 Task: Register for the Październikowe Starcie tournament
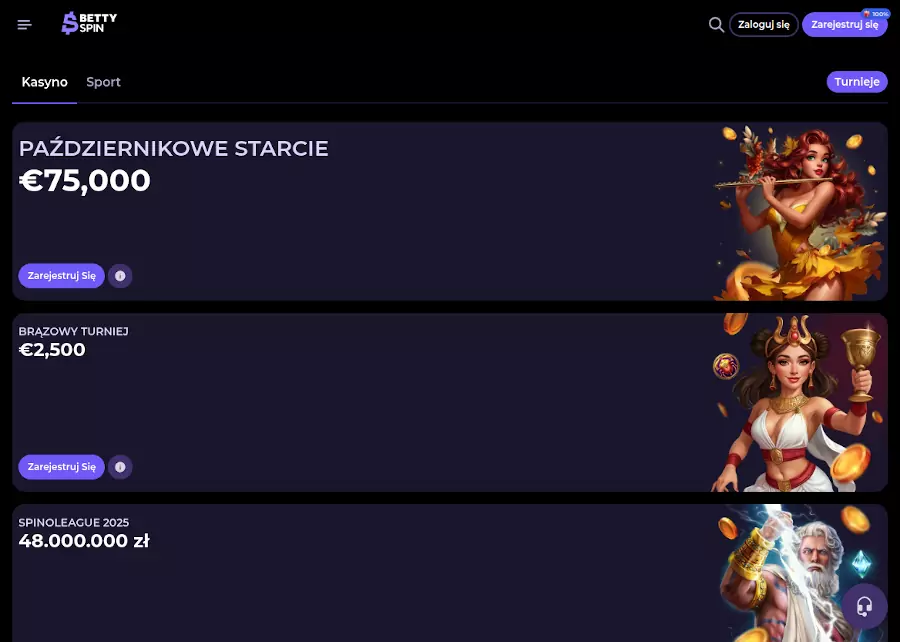click(62, 276)
